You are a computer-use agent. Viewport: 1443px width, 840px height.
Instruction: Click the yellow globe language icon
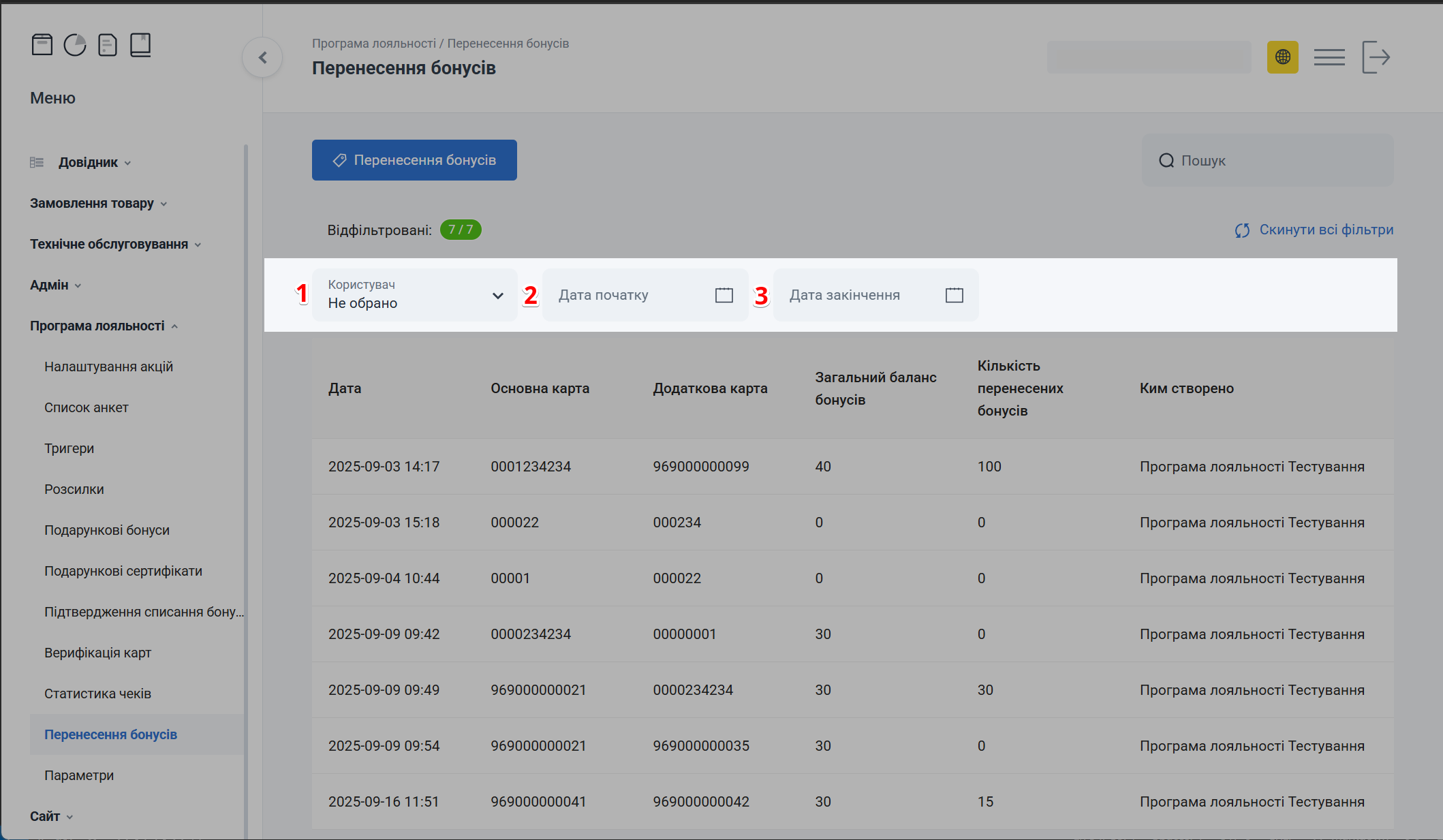click(1282, 57)
